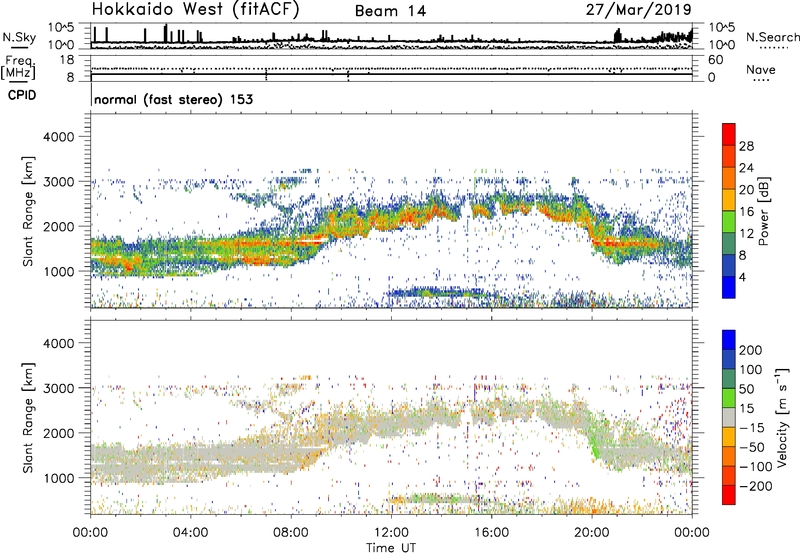Click the "1000" tick of the velocity panel
Viewport: 800px width, 554px height.
pos(58,478)
